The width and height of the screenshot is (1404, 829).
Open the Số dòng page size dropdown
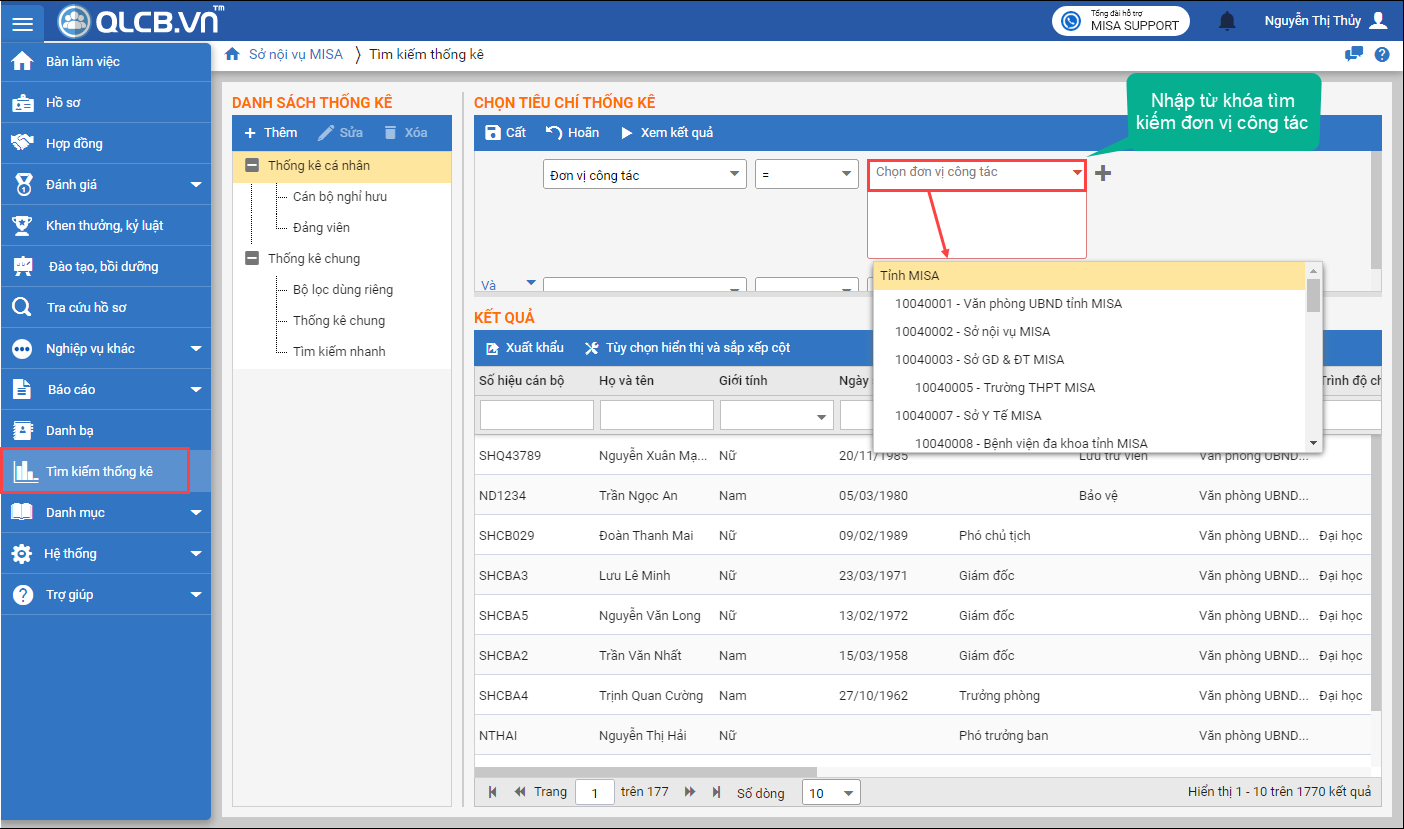point(831,793)
